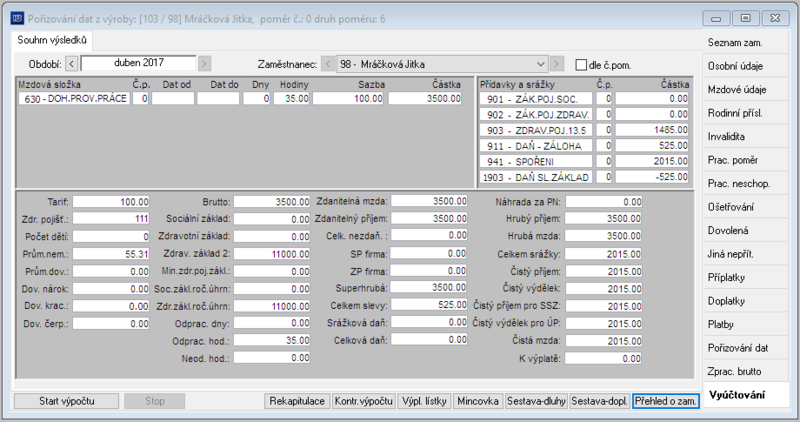
Task: Click the Zdanitelná mzda field
Action: [x=430, y=202]
